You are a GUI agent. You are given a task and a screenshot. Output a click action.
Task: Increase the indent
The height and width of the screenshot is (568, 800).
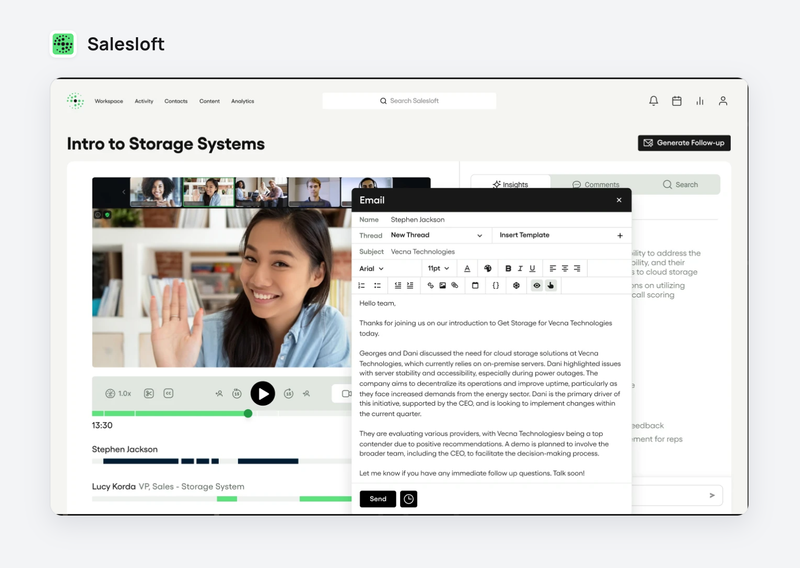[410, 285]
